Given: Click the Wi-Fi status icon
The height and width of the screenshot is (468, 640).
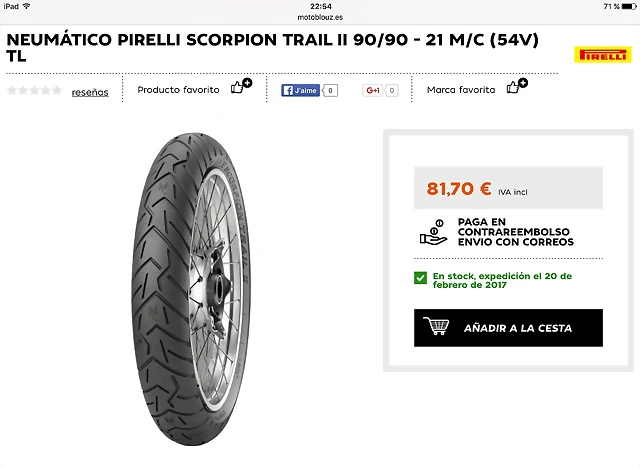Looking at the screenshot, I should (x=27, y=6).
